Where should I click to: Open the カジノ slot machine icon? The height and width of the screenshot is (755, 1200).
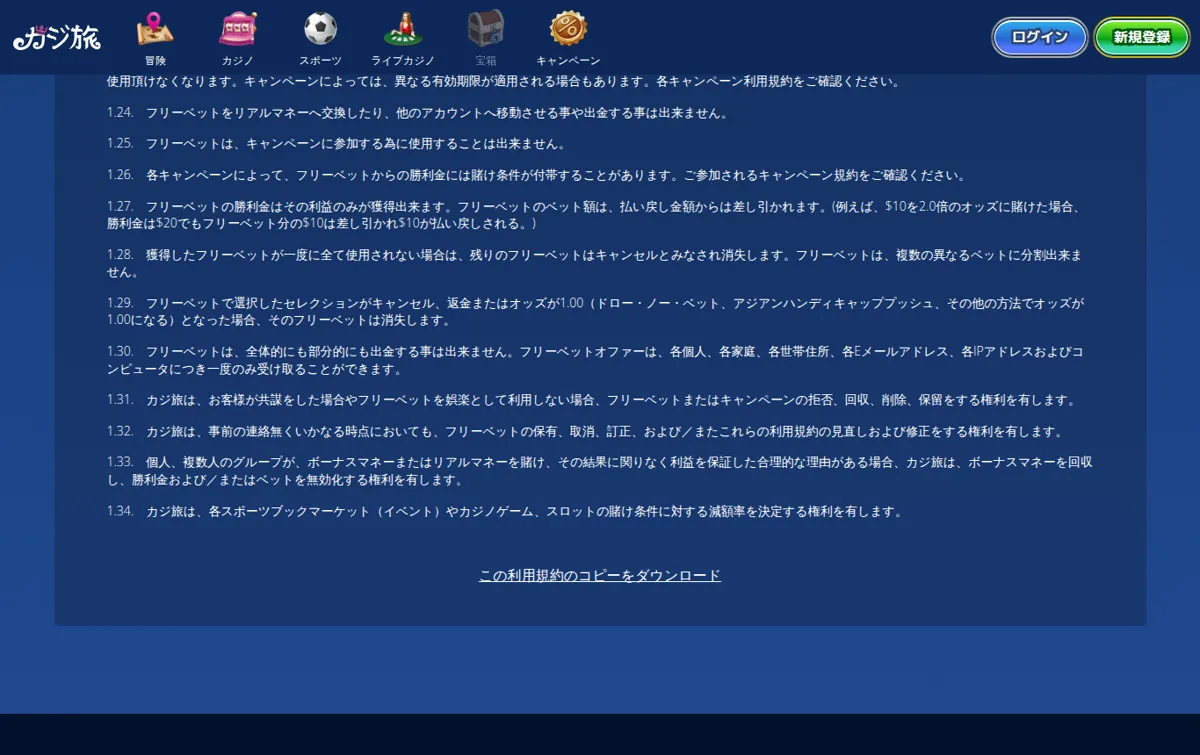coord(238,29)
